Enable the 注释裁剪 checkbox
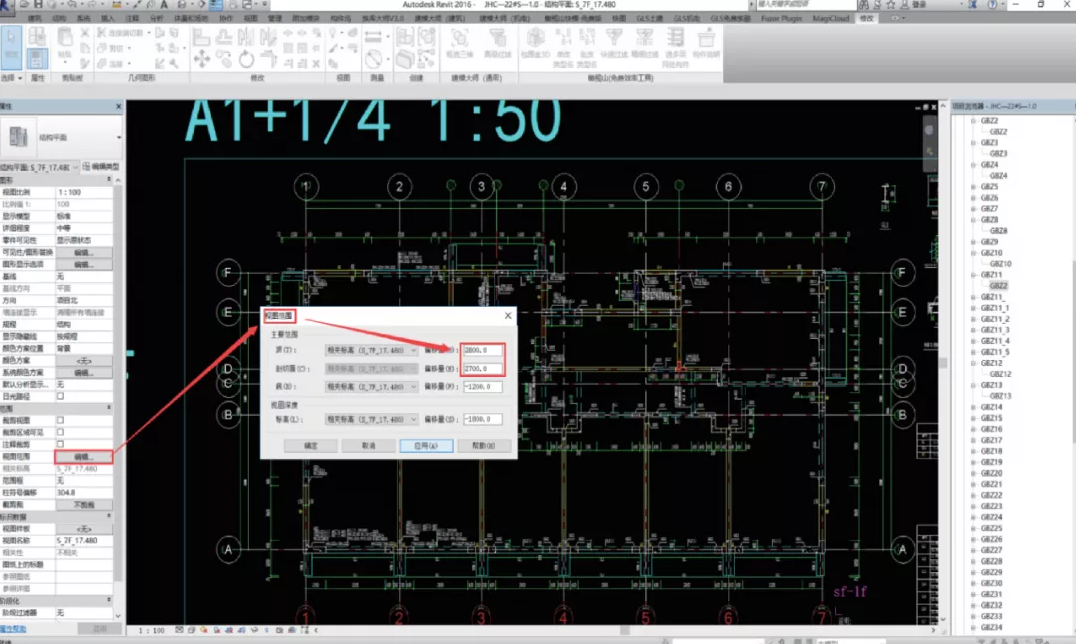 tap(60, 443)
